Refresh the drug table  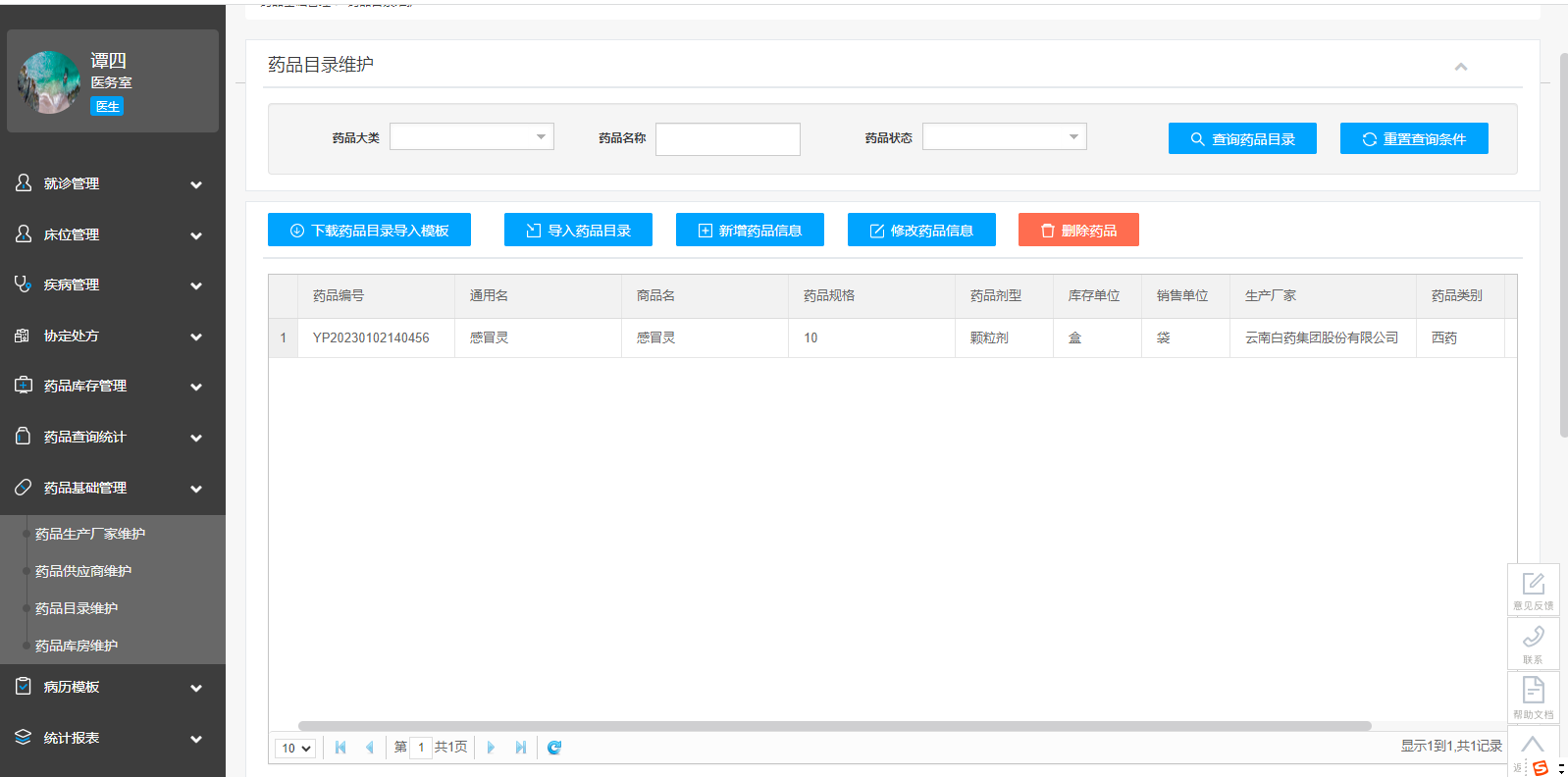pyautogui.click(x=554, y=748)
